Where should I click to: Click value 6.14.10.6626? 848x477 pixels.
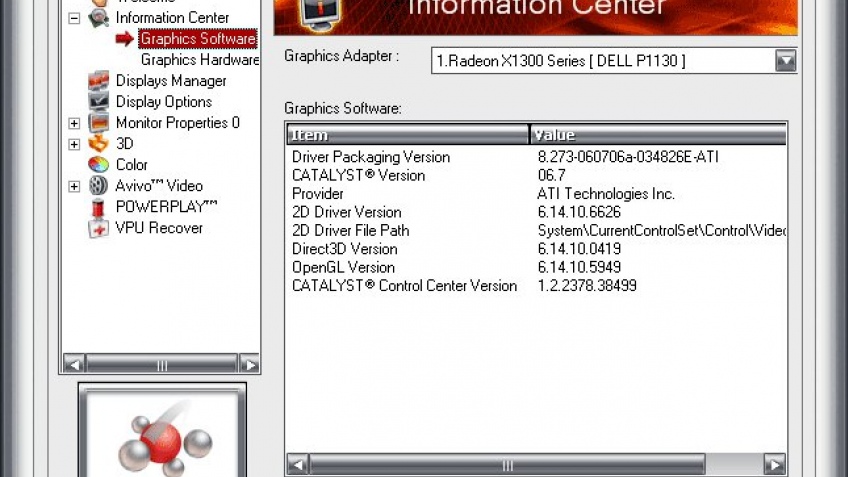click(579, 212)
